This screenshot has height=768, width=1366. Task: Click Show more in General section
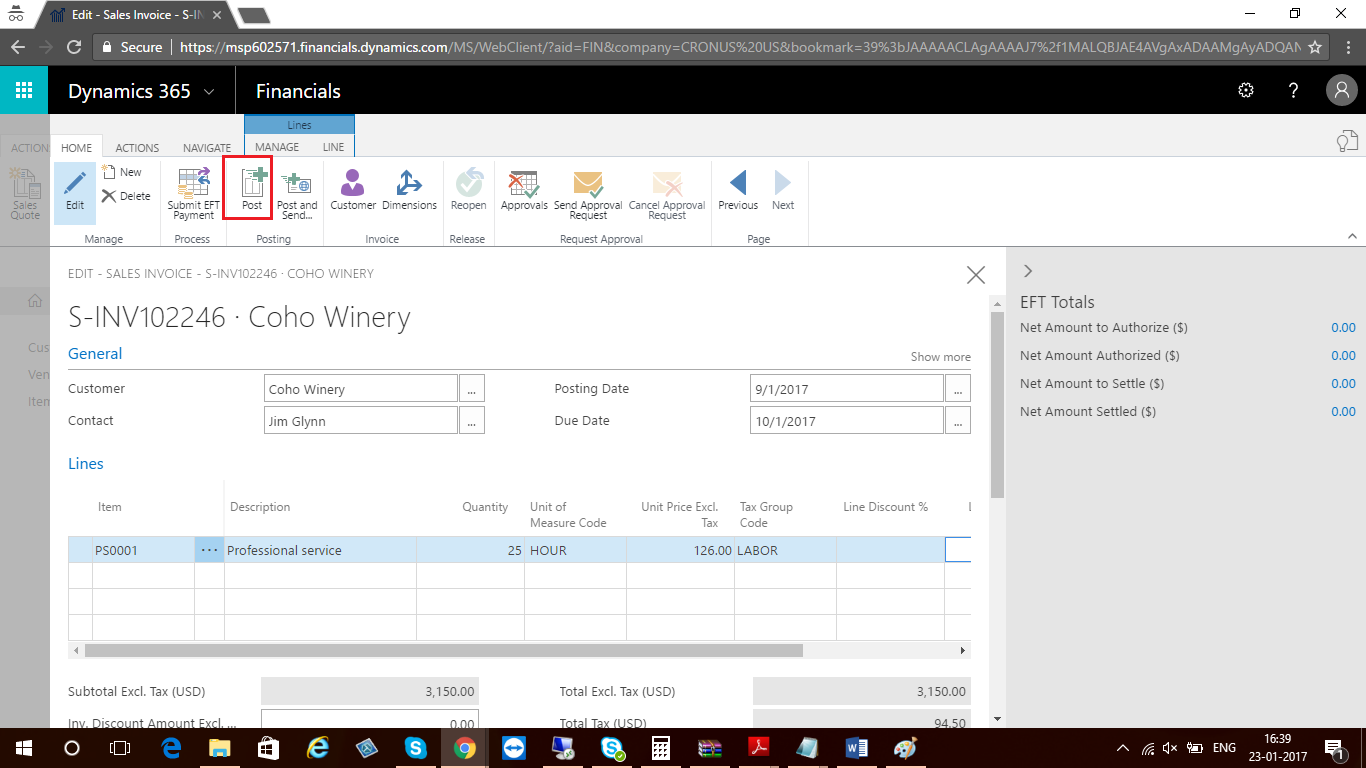[x=940, y=357]
